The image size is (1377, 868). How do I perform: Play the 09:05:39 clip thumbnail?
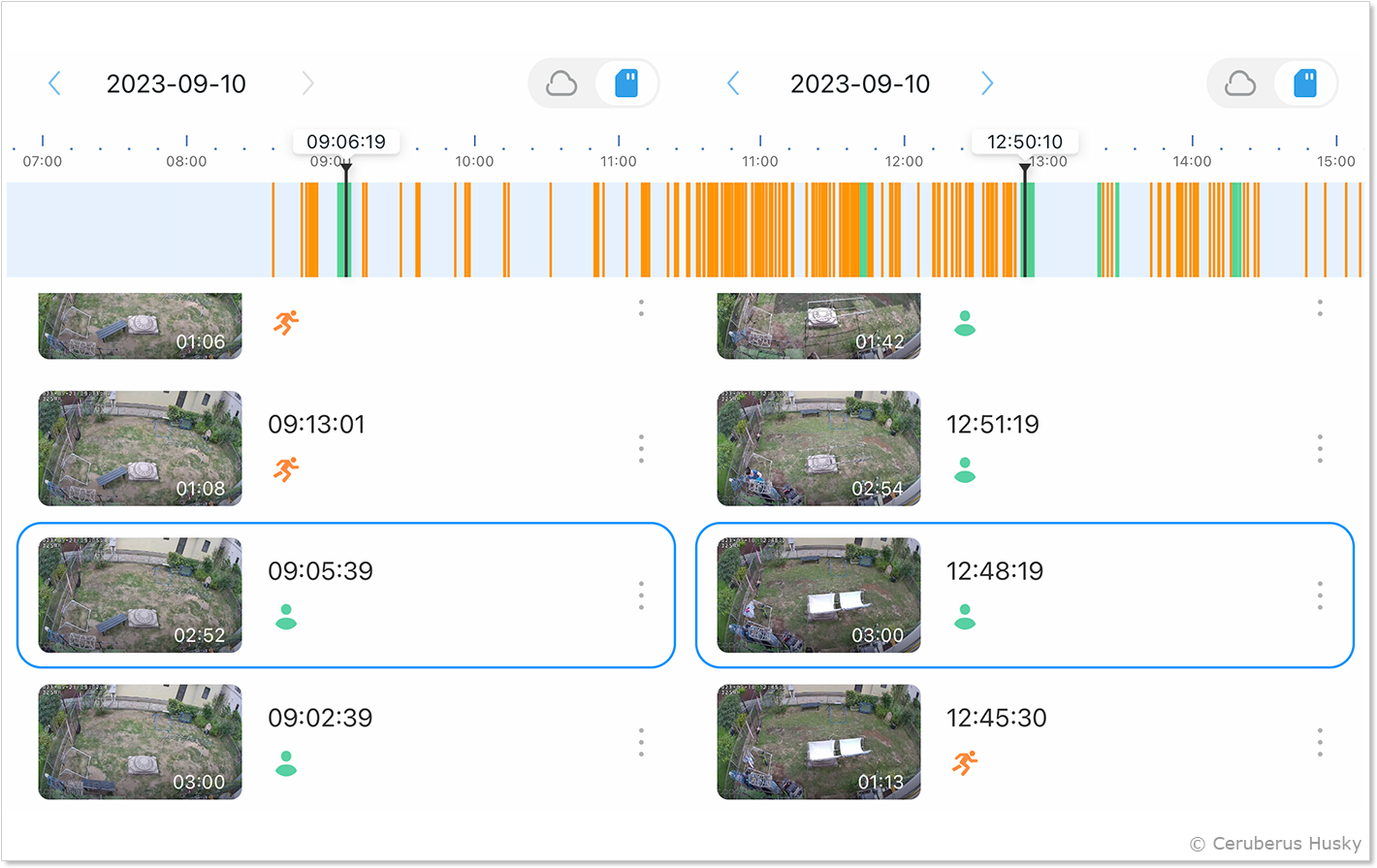pyautogui.click(x=140, y=595)
